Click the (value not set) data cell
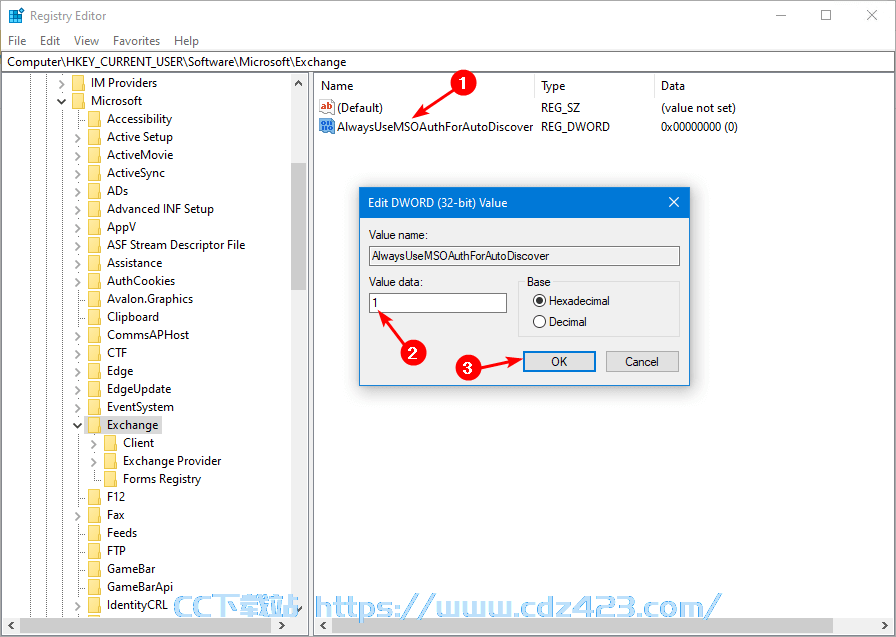The height and width of the screenshot is (637, 896). [x=698, y=108]
